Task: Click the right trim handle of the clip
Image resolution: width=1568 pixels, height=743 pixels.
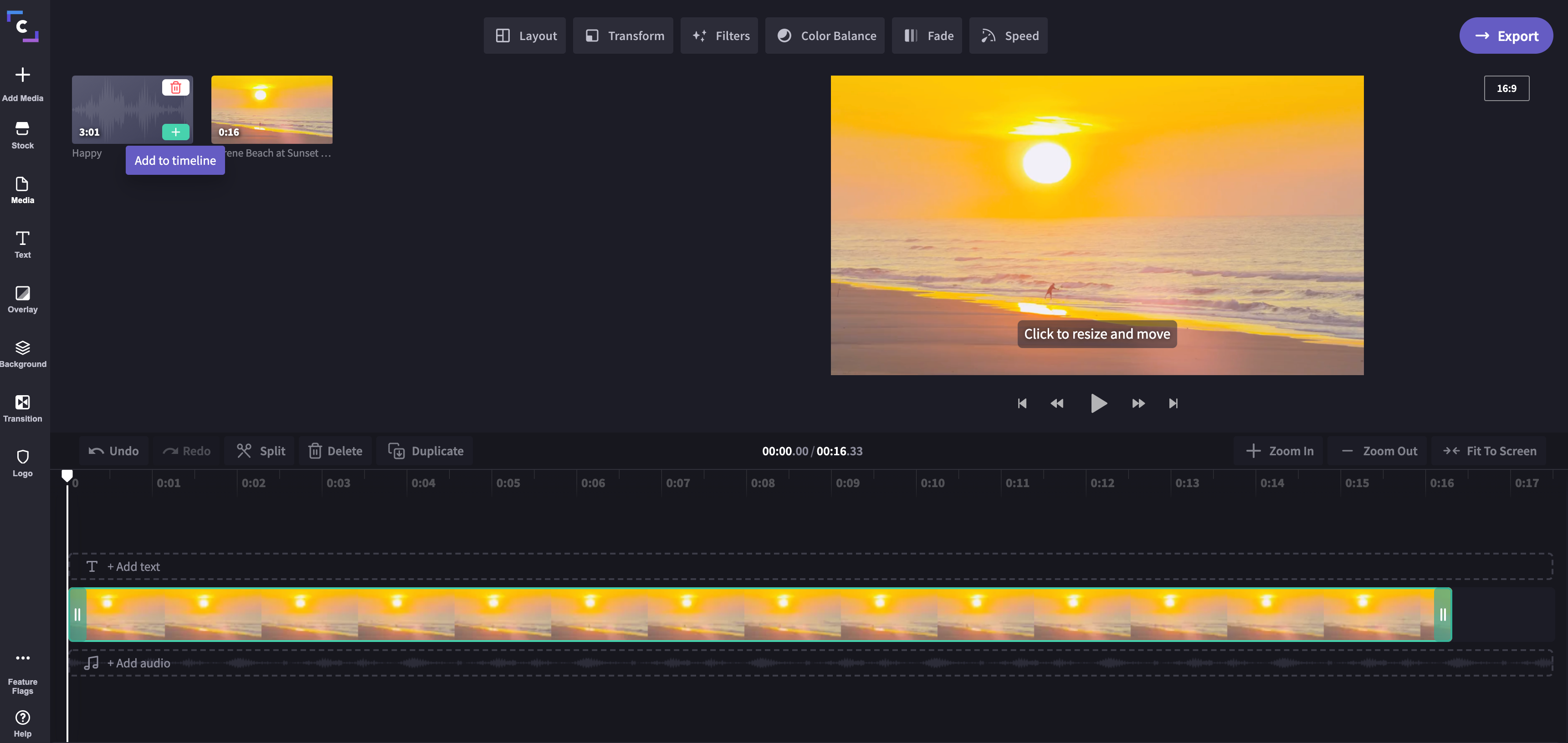Action: (x=1443, y=615)
